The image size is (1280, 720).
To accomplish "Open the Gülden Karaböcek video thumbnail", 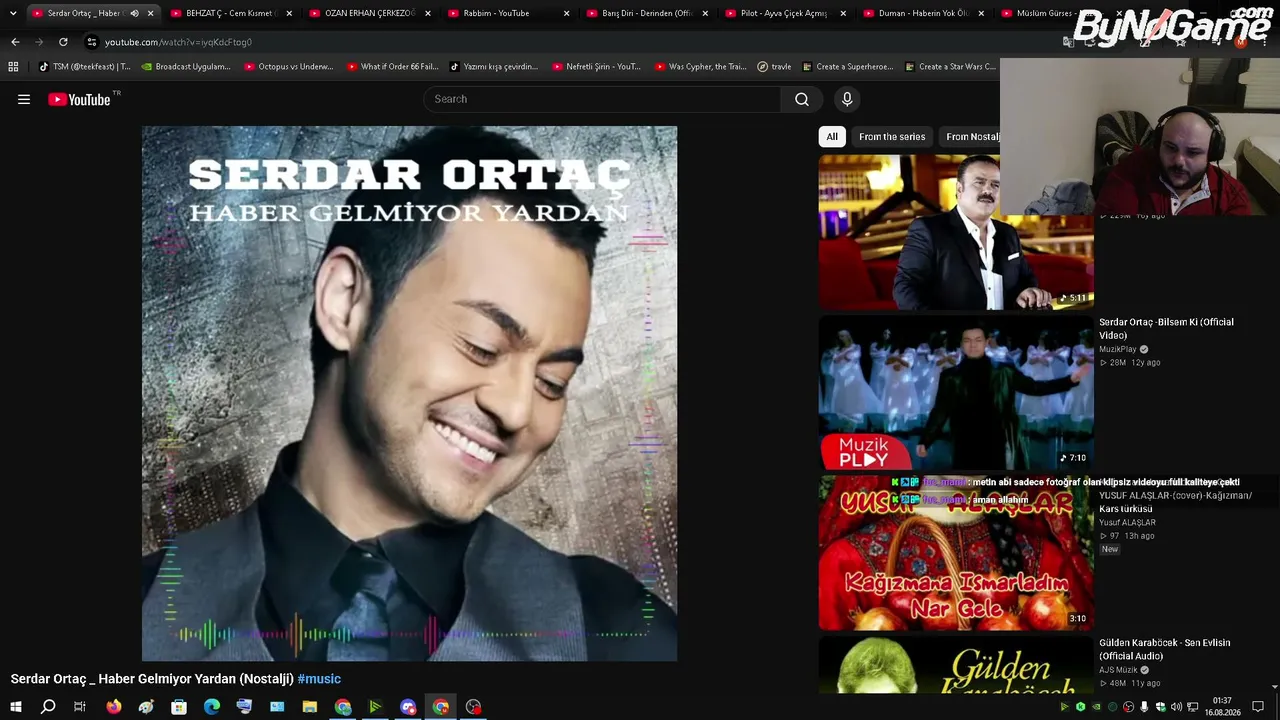I will coord(956,665).
